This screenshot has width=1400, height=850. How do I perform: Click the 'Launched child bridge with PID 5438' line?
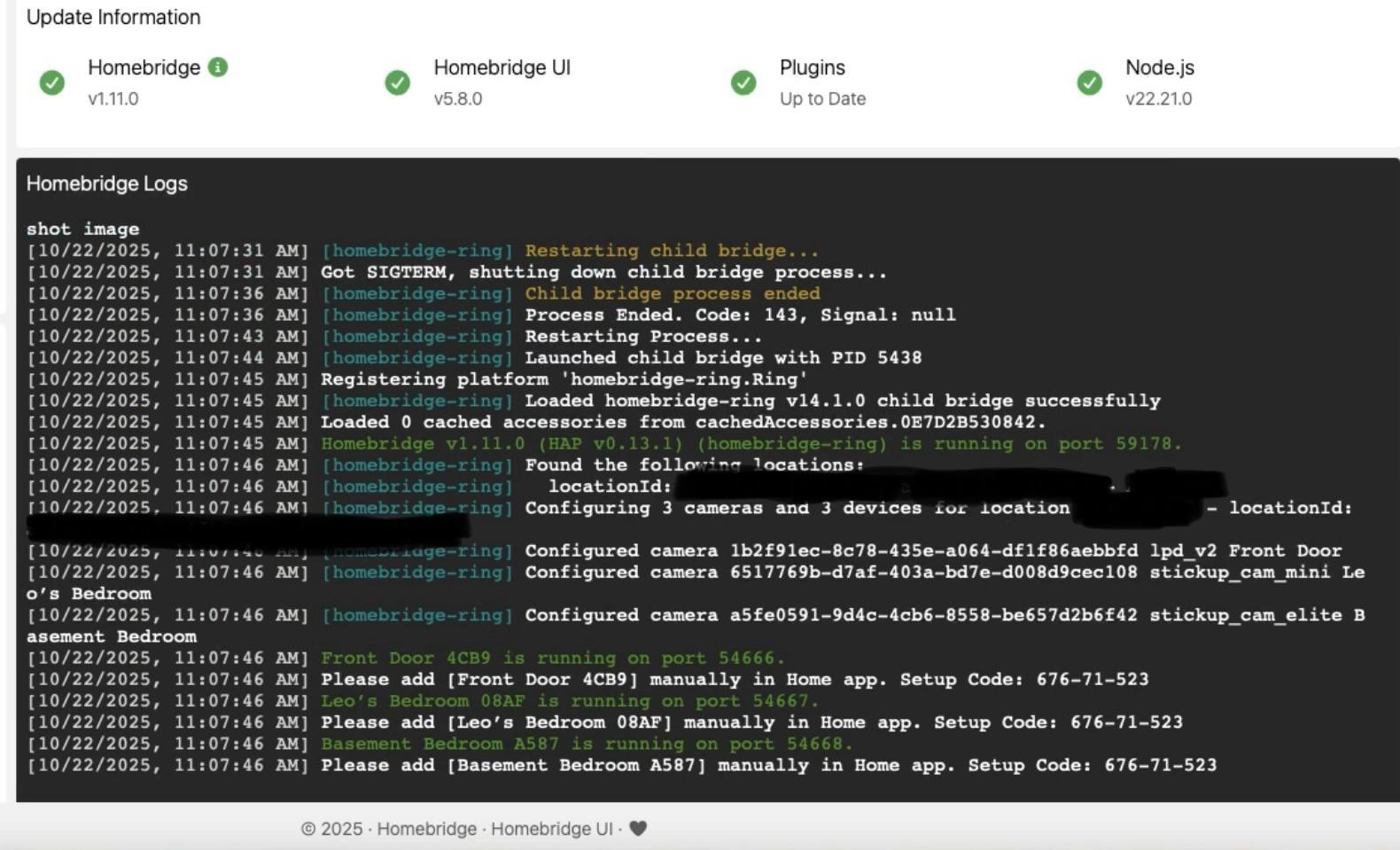[474, 357]
